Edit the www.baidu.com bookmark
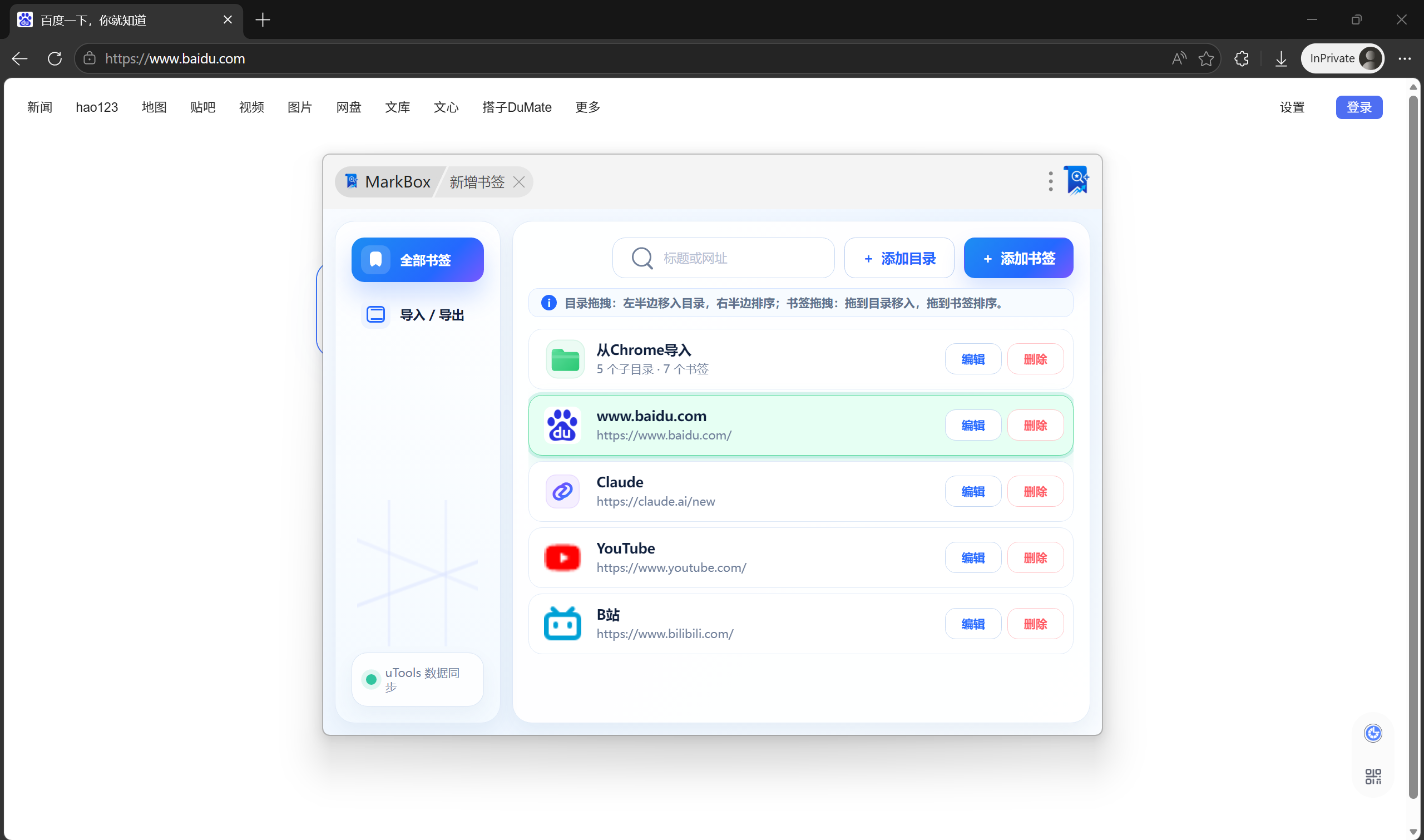The image size is (1424, 840). (x=973, y=425)
